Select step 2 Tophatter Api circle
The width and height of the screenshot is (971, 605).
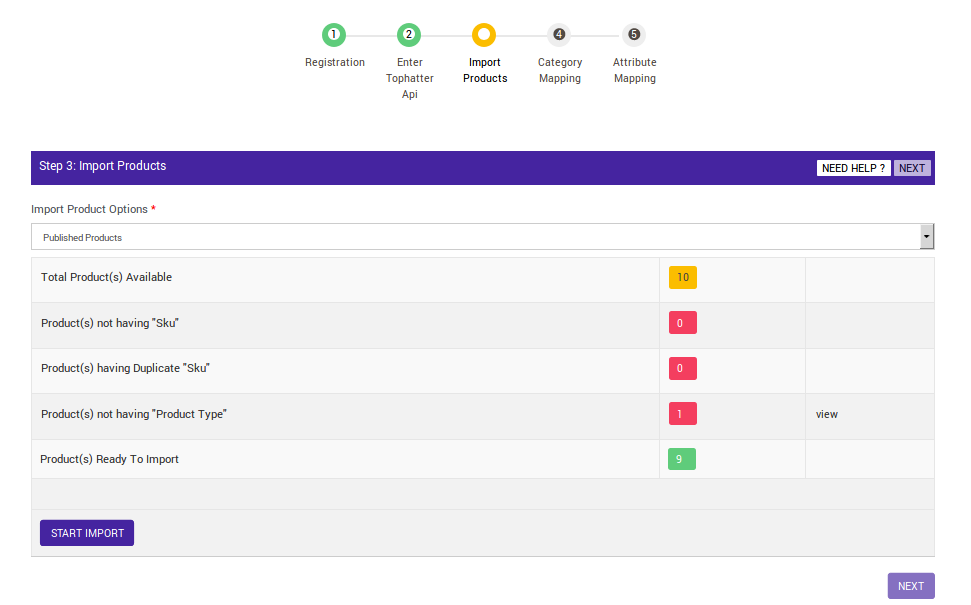[408, 35]
